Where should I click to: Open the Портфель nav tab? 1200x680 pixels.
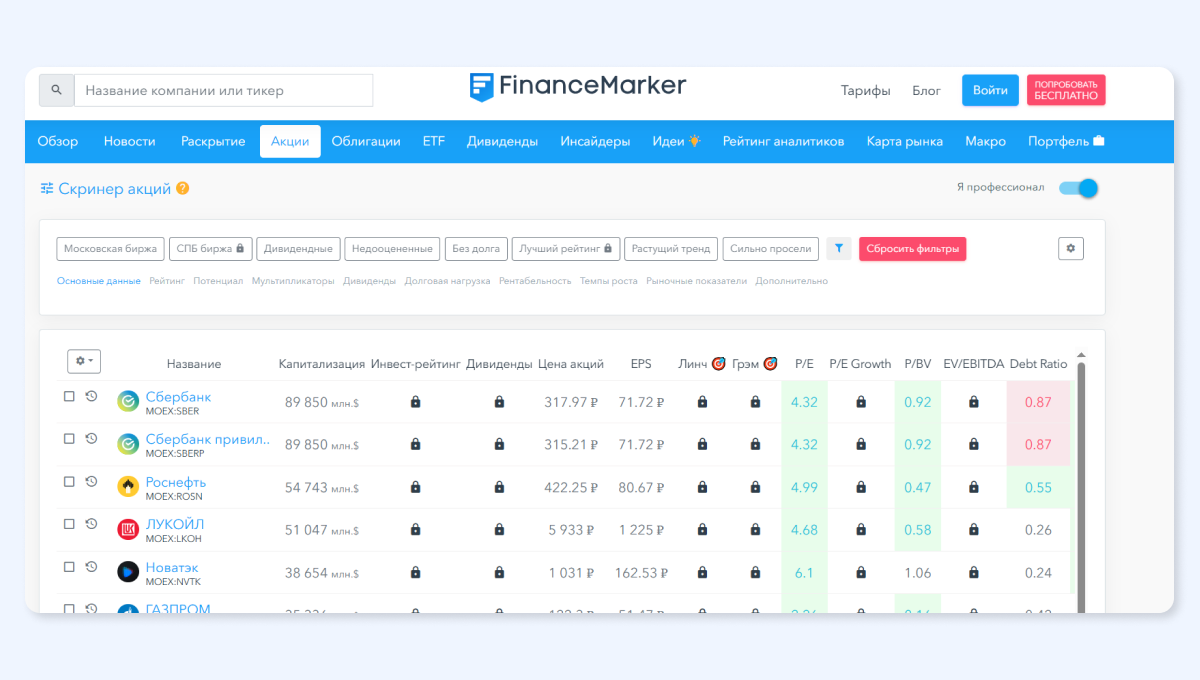[x=1066, y=142]
